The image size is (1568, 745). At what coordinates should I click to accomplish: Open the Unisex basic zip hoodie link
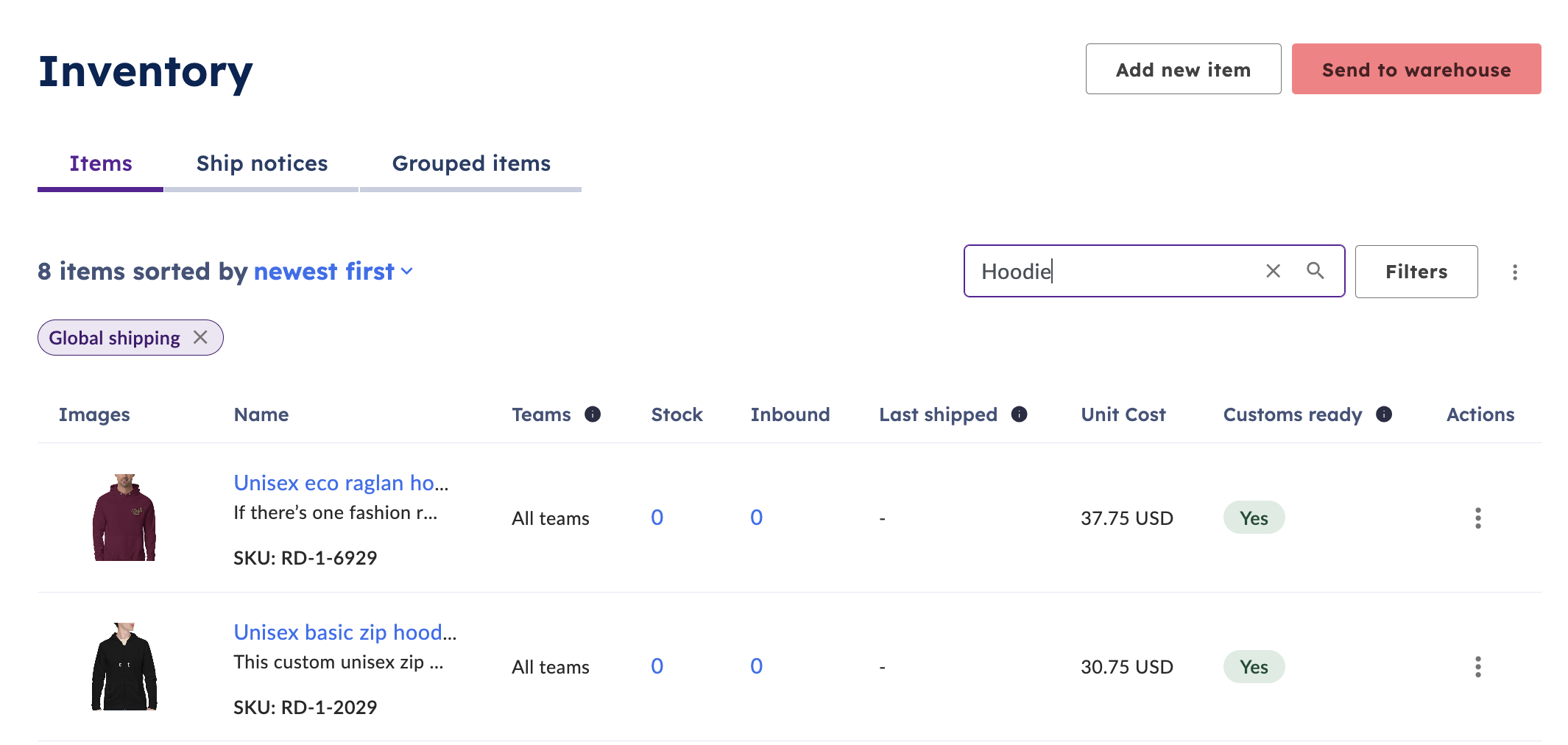(345, 632)
